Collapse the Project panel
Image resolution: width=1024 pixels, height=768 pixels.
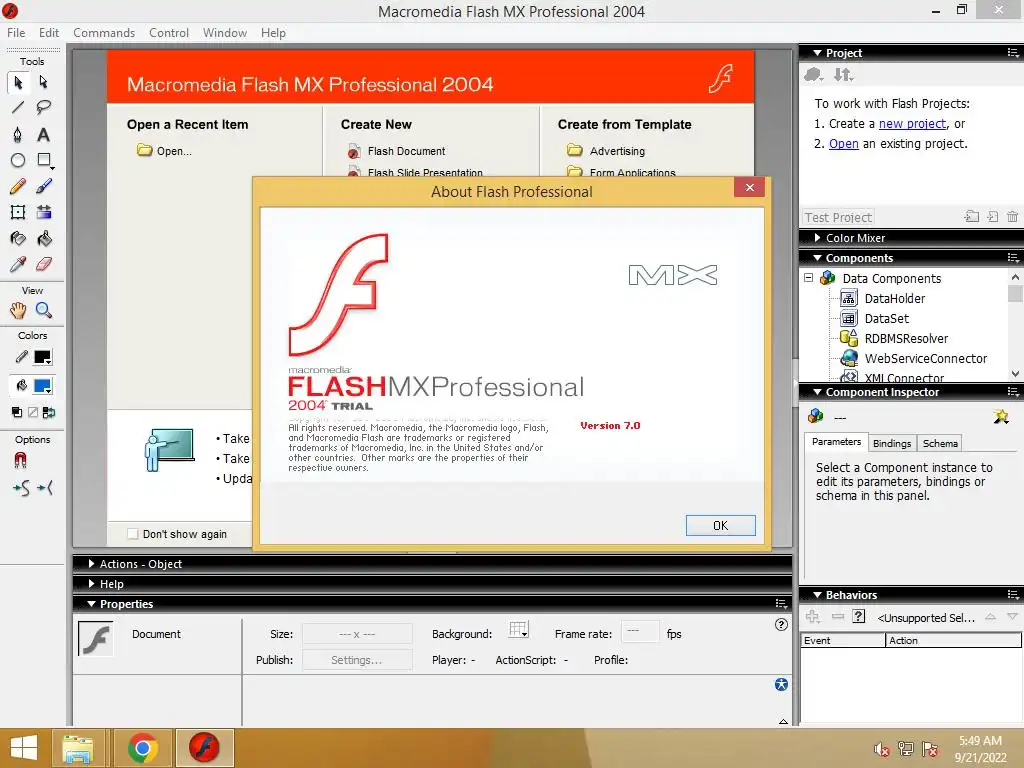[817, 53]
